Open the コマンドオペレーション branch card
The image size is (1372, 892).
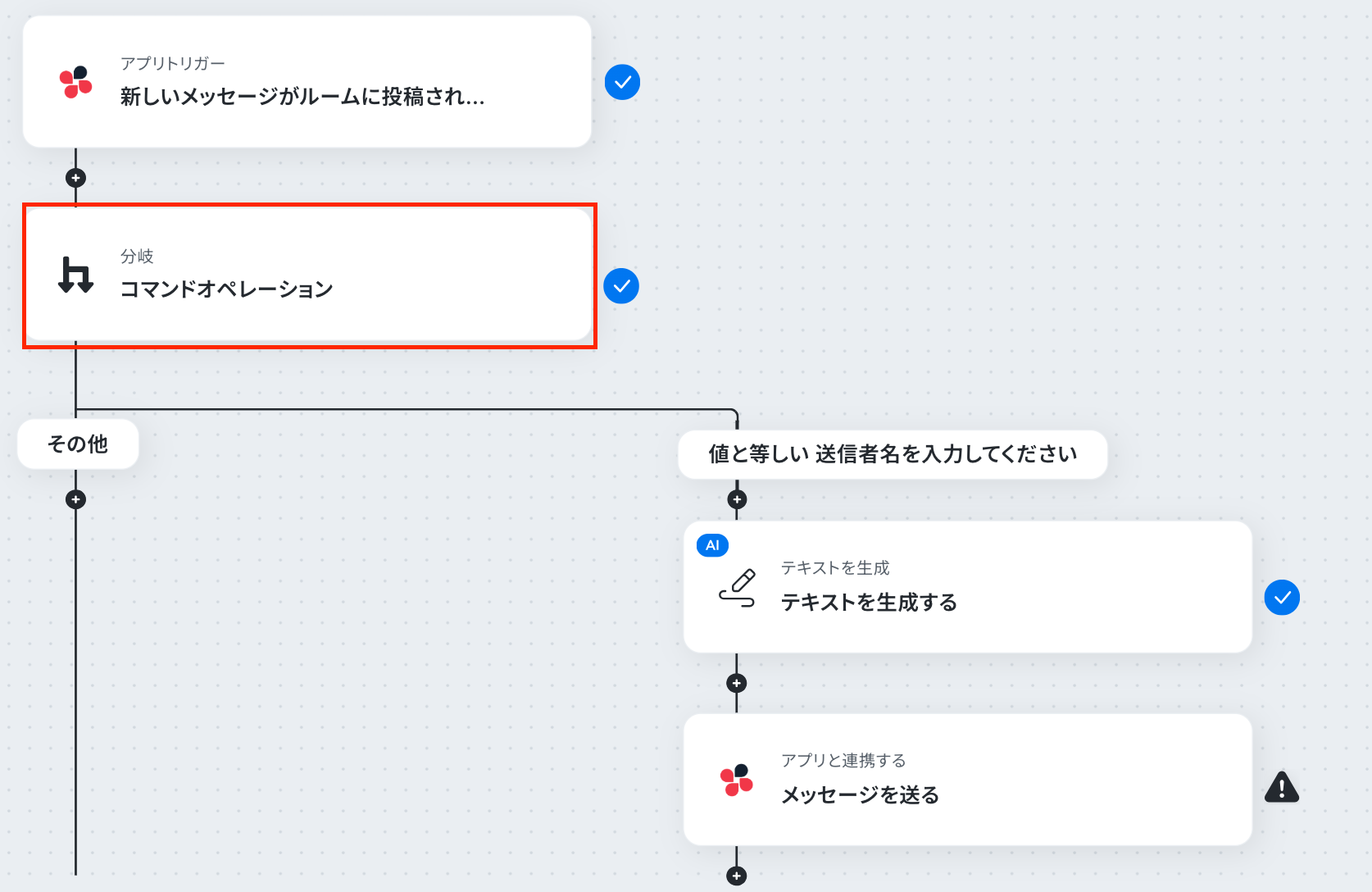tap(309, 275)
